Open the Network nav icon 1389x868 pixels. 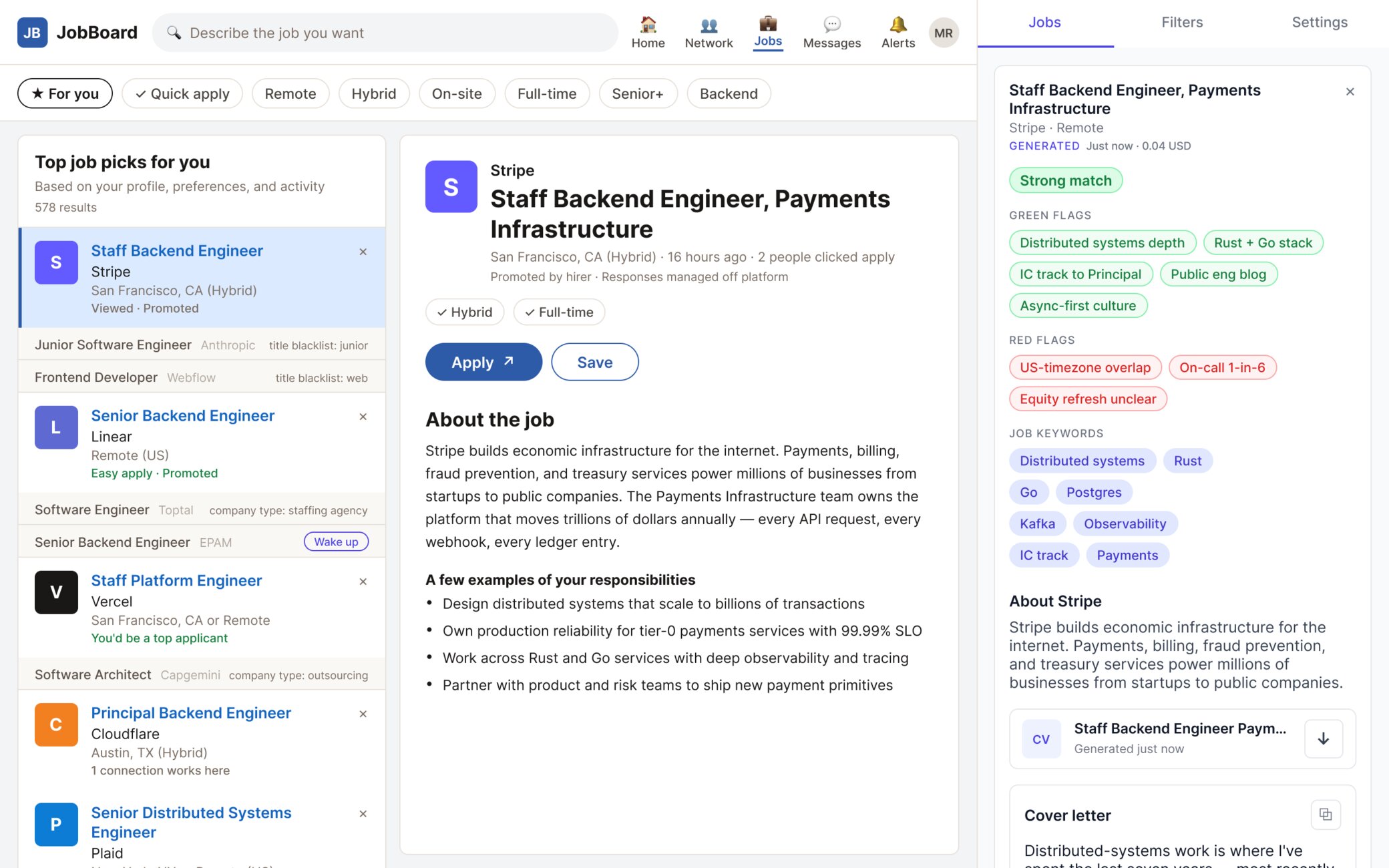coord(709,33)
